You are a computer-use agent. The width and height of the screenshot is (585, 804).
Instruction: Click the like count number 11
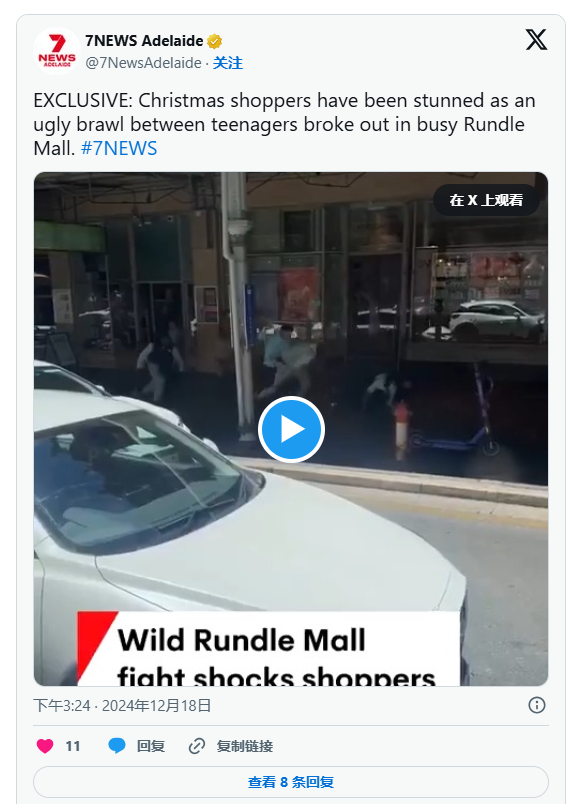(x=73, y=746)
